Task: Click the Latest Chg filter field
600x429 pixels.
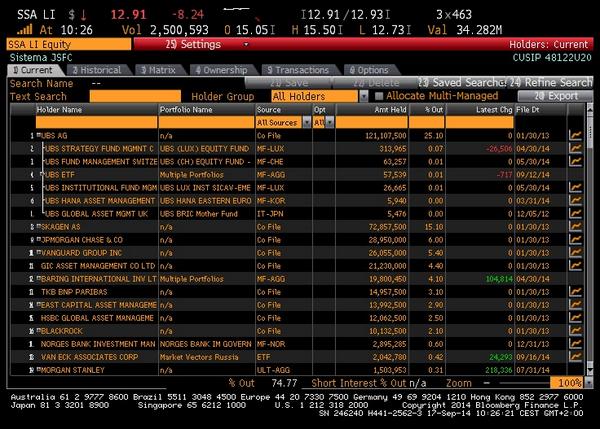Action: 480,122
